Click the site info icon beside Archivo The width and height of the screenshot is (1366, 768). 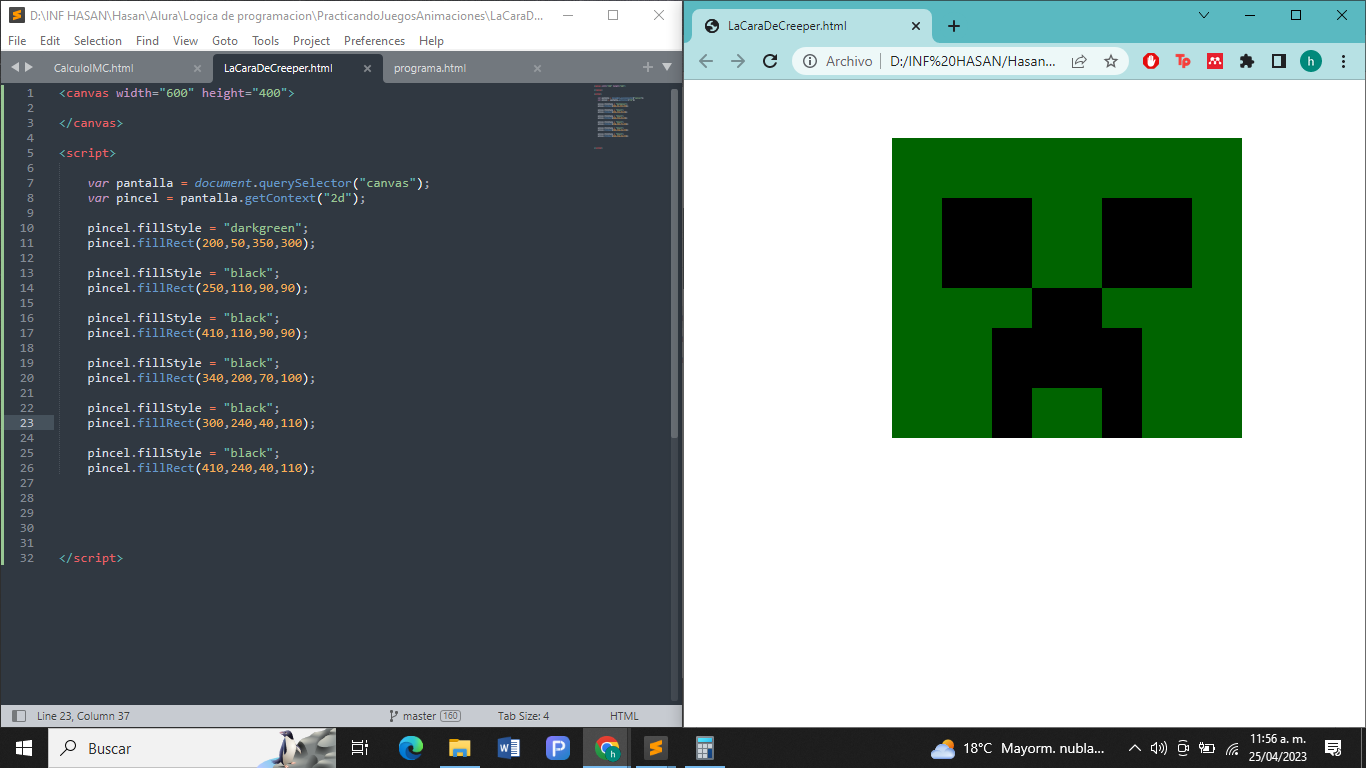point(811,61)
